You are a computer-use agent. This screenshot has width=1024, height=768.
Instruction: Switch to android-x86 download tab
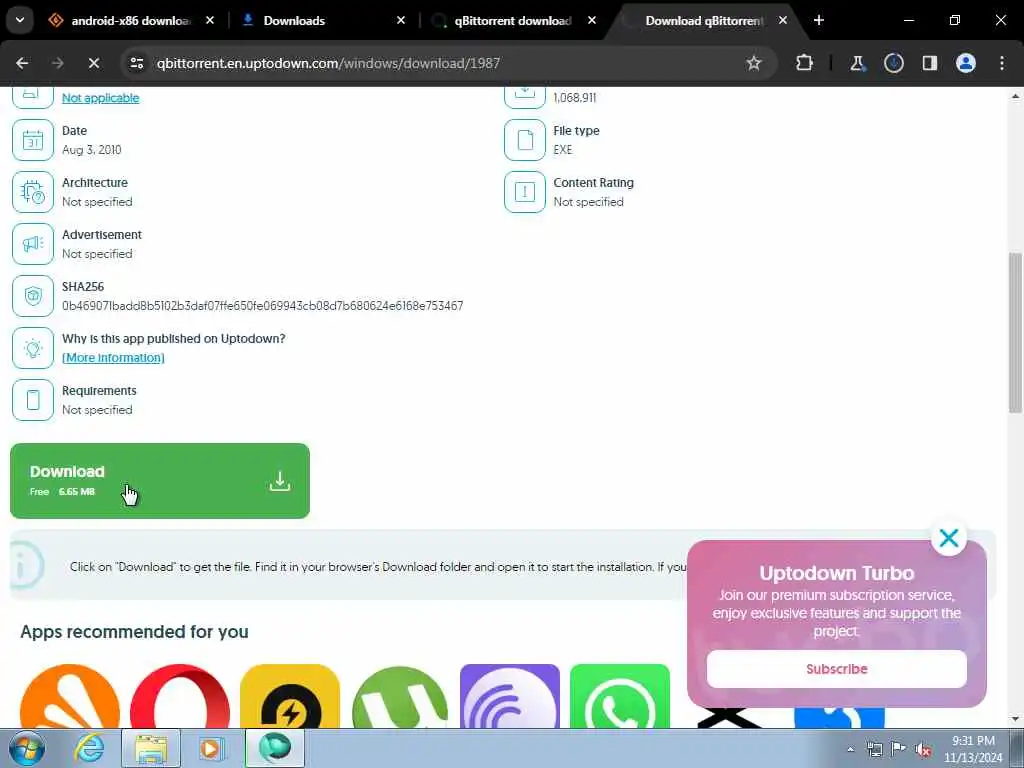pos(131,21)
